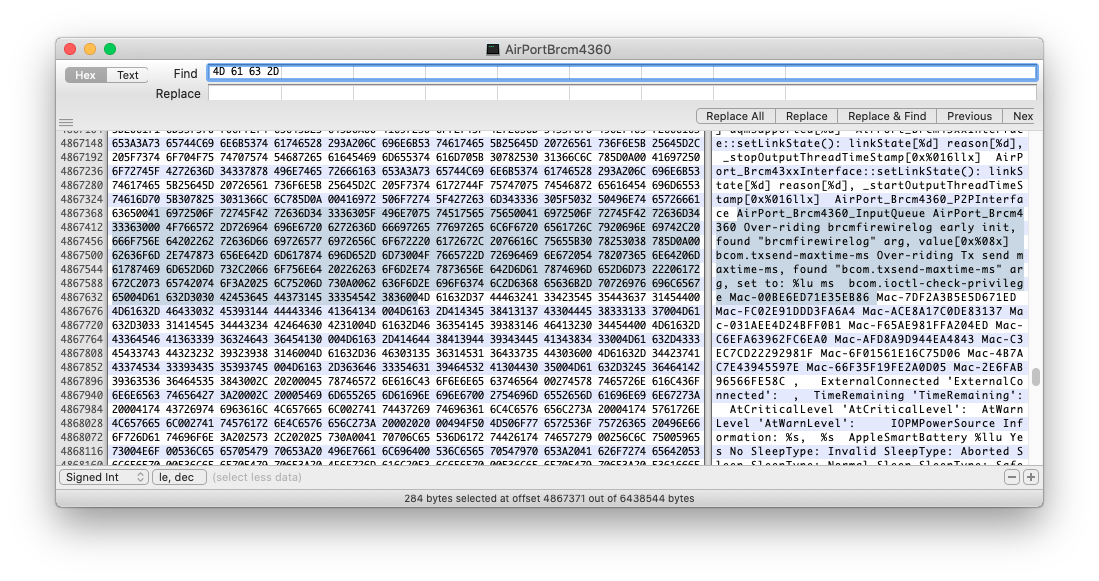Minimize the window with yellow button
The width and height of the screenshot is (1099, 581).
(90, 49)
